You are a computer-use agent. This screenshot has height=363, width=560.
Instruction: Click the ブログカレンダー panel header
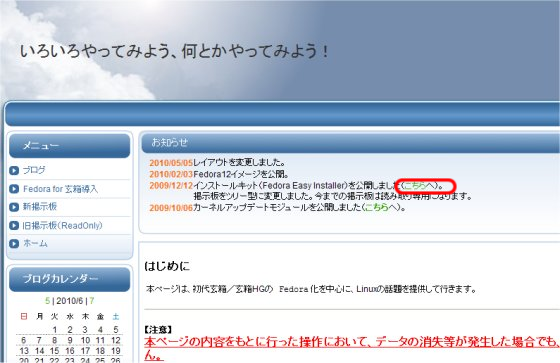(70, 279)
